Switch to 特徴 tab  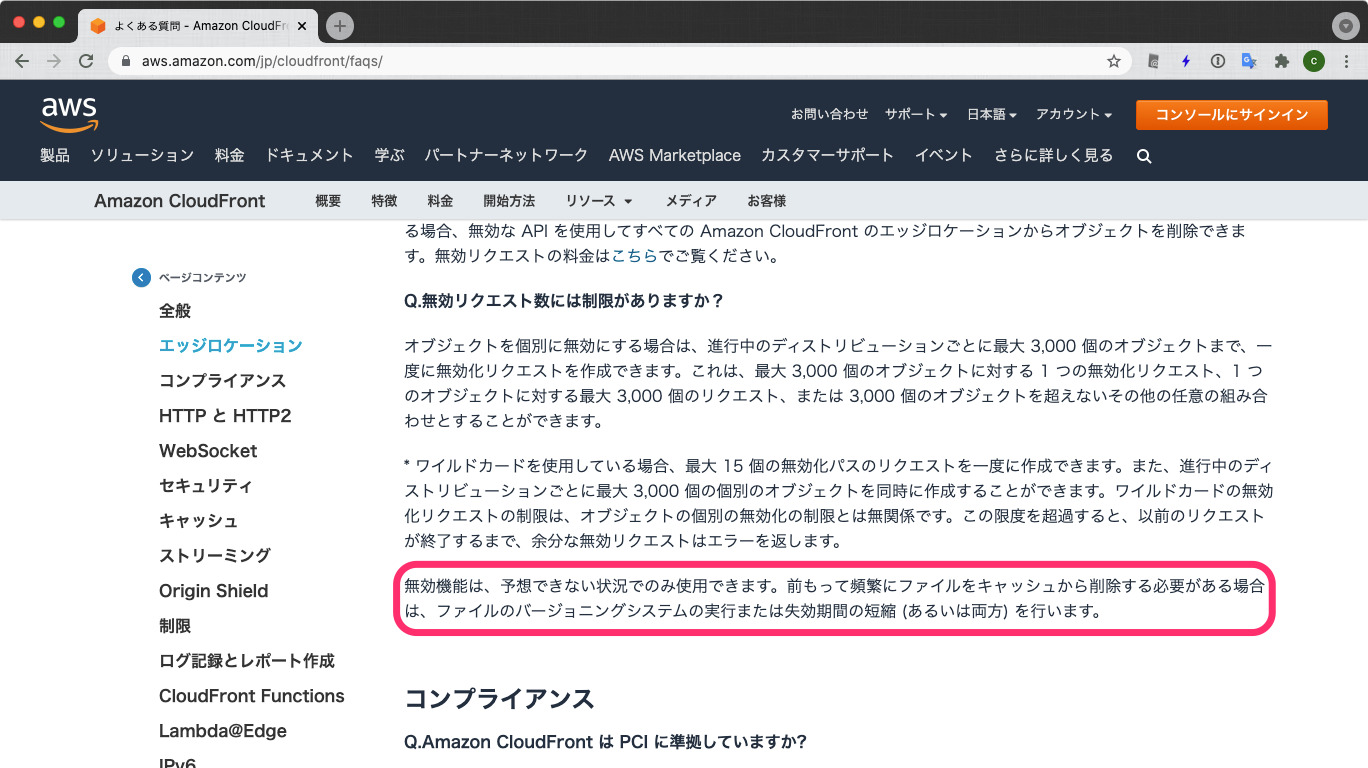click(x=384, y=201)
